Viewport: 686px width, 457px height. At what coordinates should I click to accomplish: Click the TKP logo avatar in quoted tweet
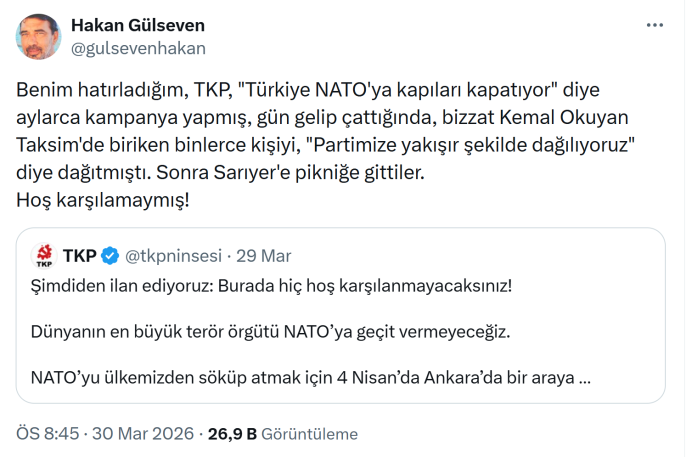pos(44,255)
